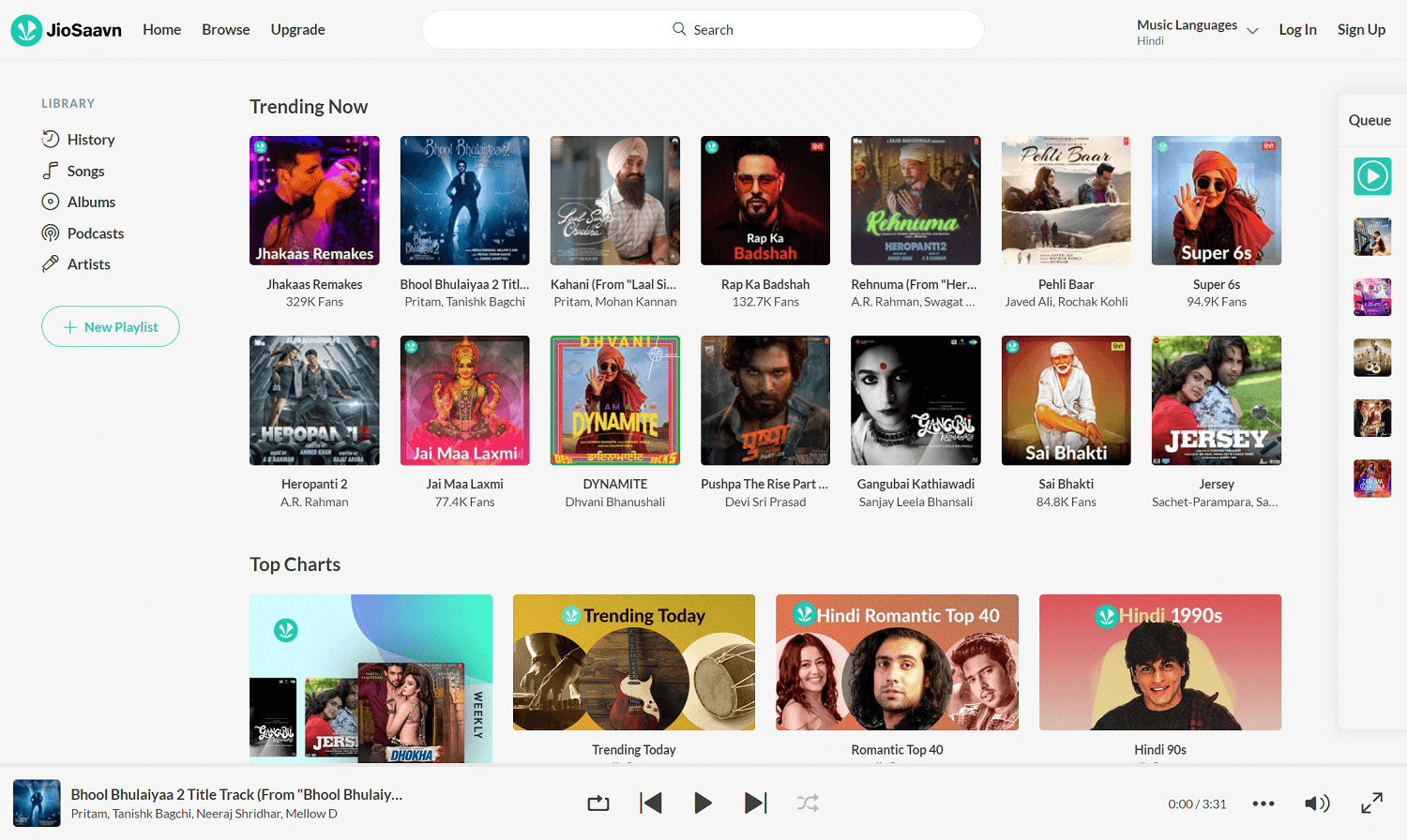Open the Jersey album cover

[x=1217, y=400]
